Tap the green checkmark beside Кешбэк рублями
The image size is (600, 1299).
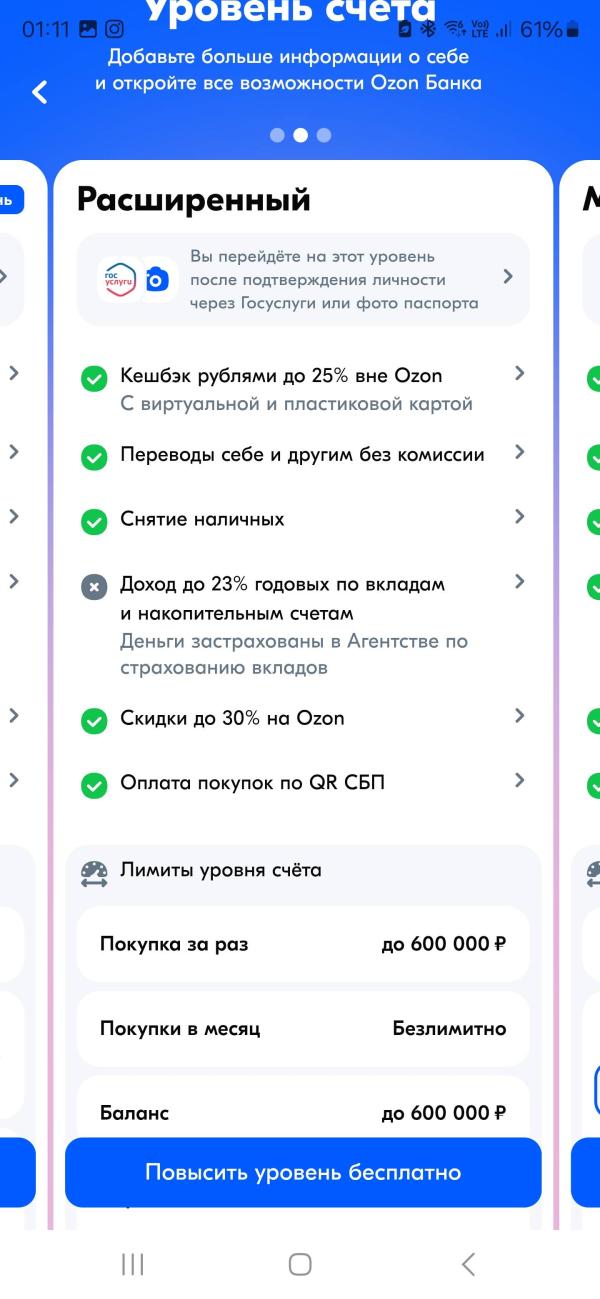click(x=94, y=379)
